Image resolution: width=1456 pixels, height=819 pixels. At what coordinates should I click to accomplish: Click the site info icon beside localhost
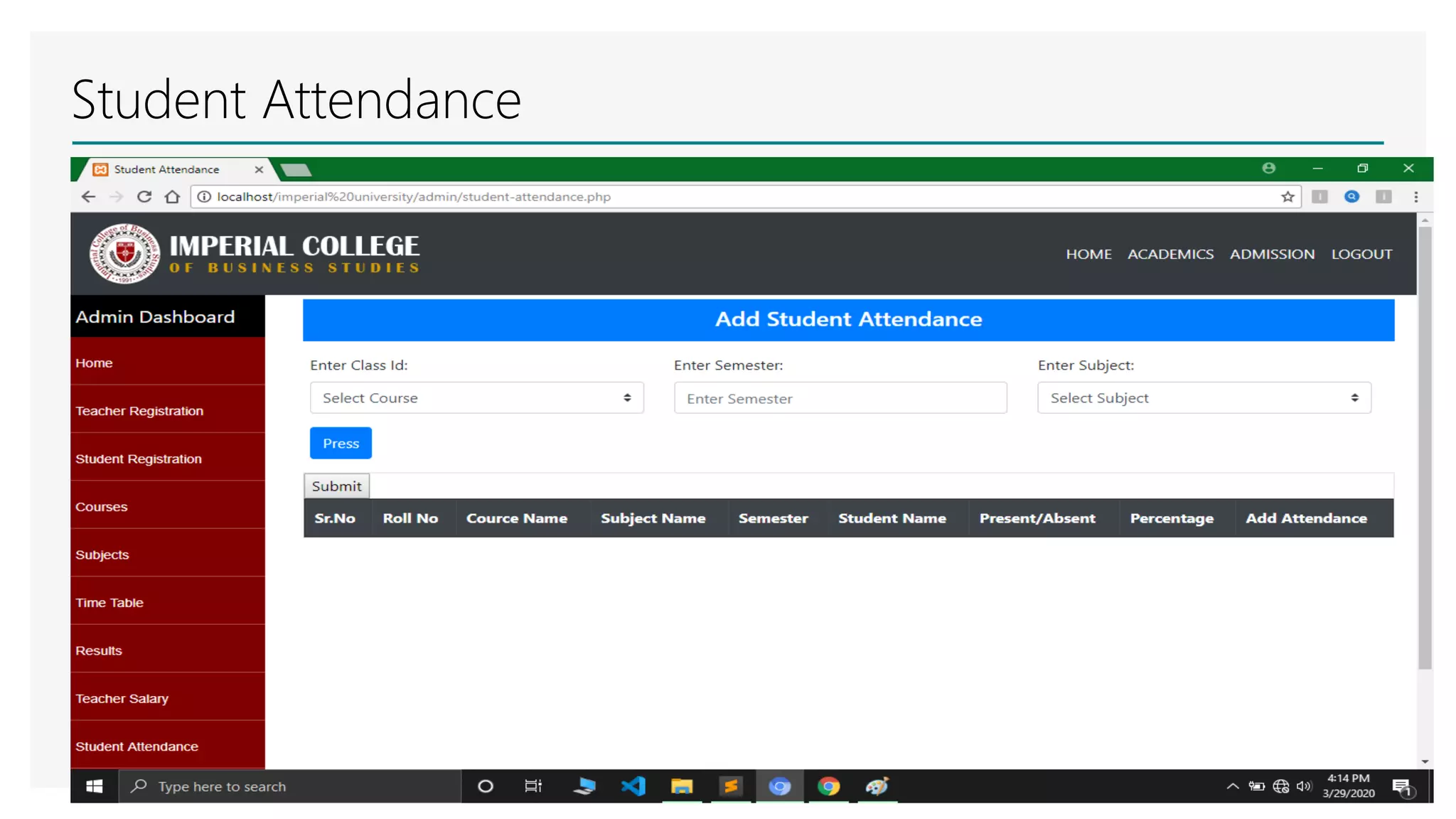(x=204, y=197)
